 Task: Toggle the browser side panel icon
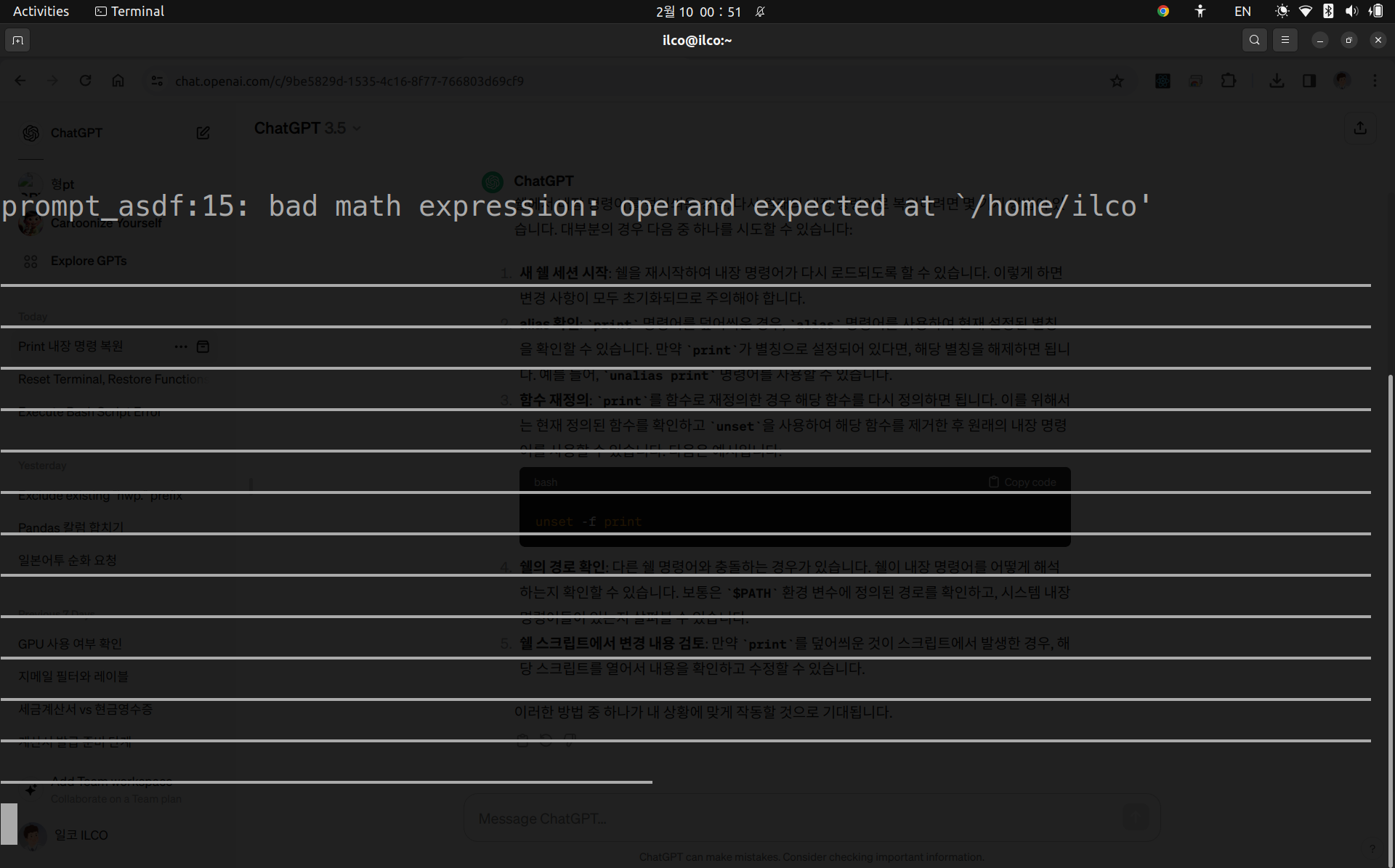click(1309, 81)
